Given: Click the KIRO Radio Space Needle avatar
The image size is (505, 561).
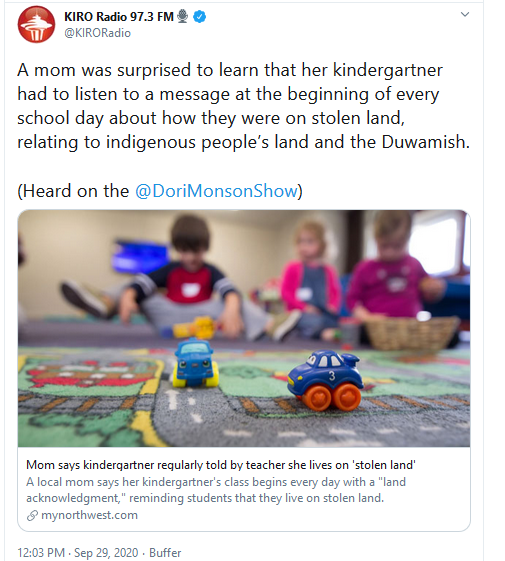Looking at the screenshot, I should [x=36, y=24].
